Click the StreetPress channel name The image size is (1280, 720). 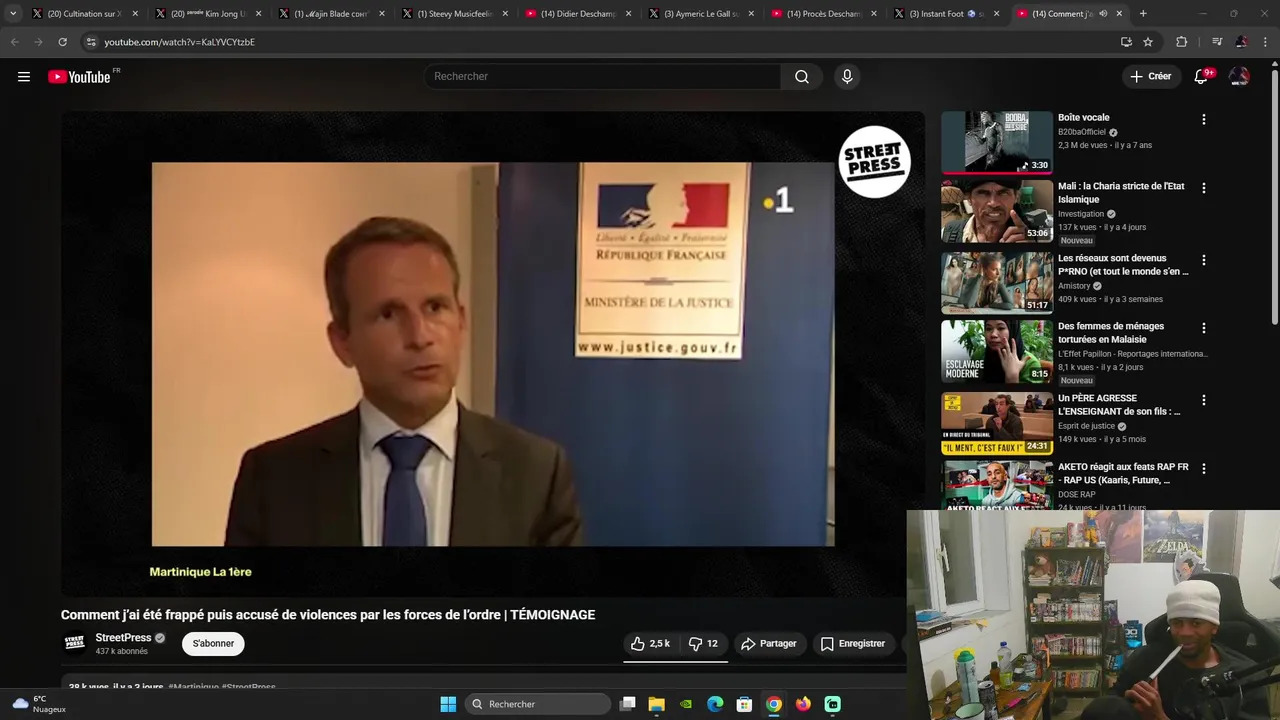(x=123, y=638)
